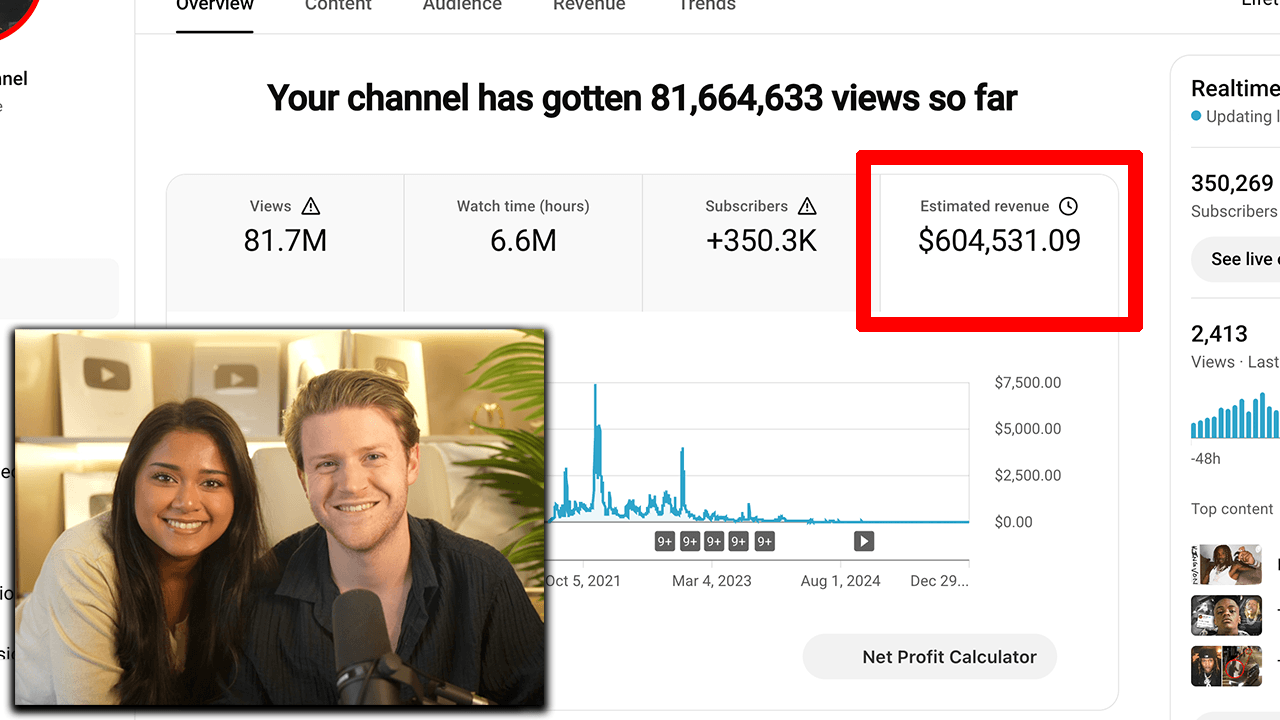Click the Aug 1, 2024 date label
1280x720 pixels.
(841, 580)
